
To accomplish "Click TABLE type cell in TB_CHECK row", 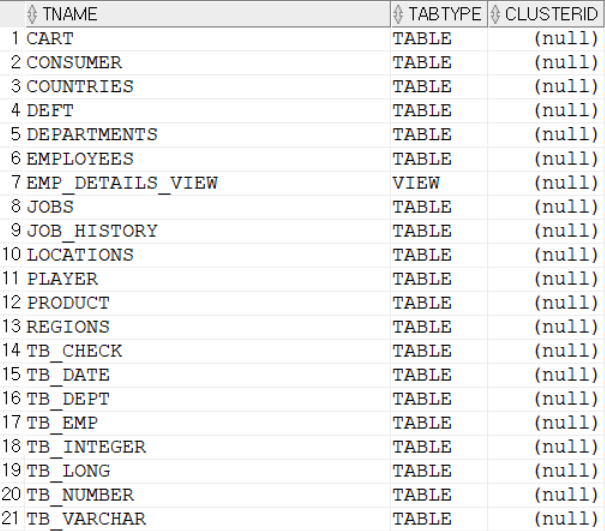I will [x=439, y=351].
